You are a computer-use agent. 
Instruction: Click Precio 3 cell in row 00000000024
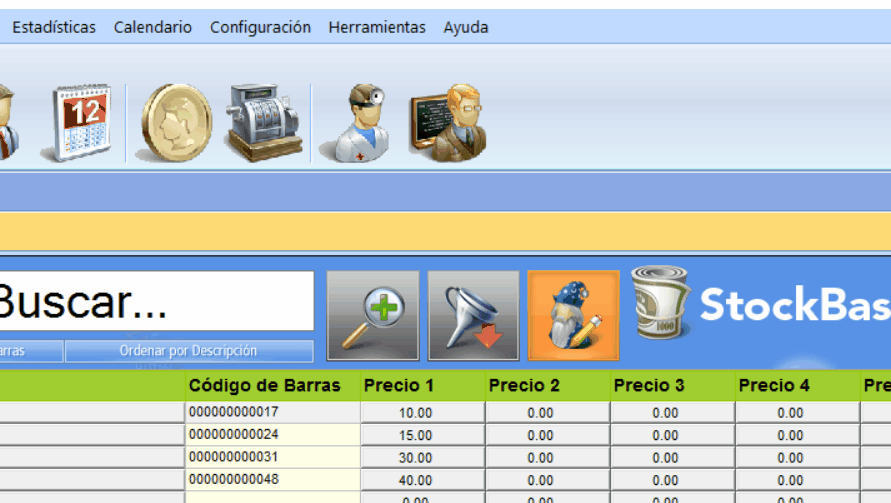coord(673,435)
